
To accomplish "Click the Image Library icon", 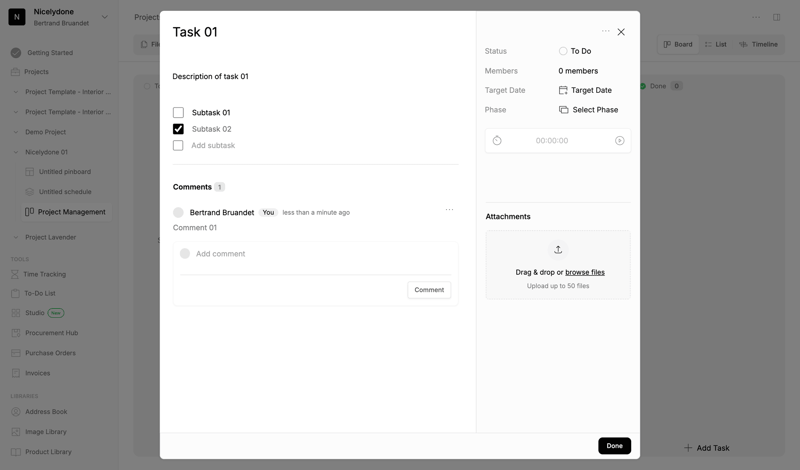I will click(x=16, y=432).
